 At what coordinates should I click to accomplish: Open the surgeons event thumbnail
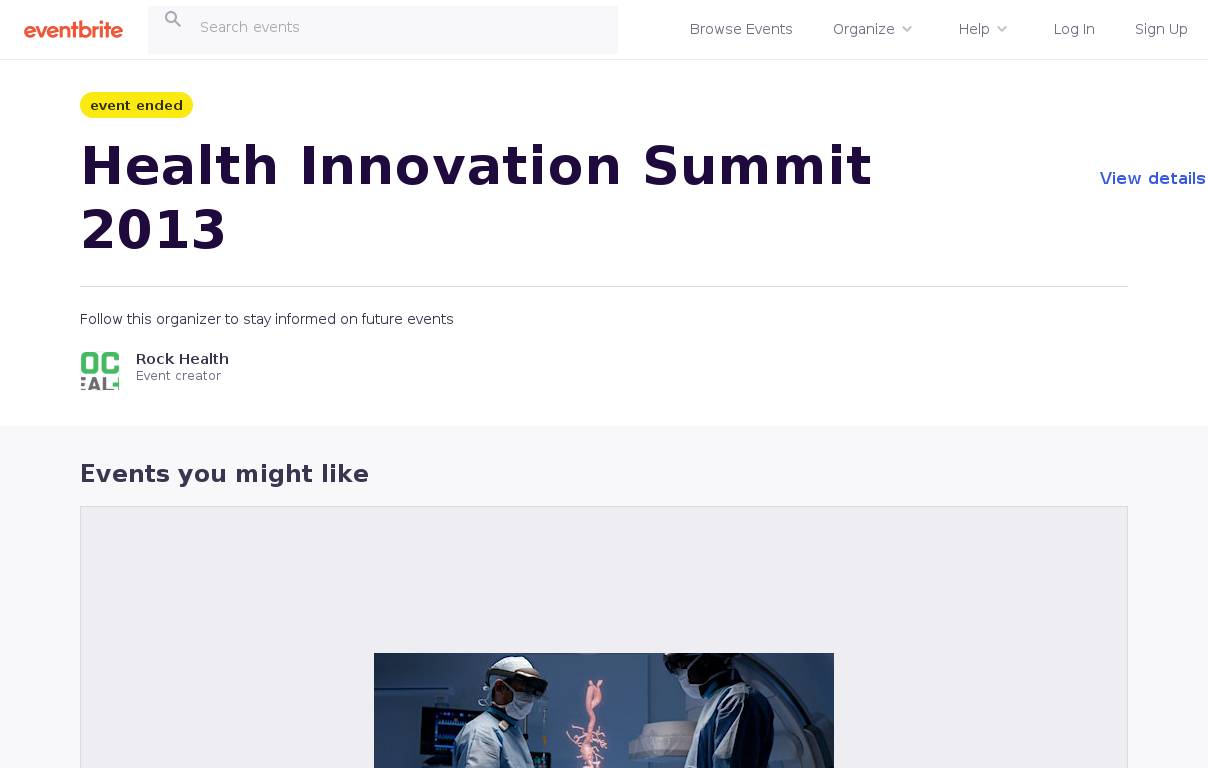pyautogui.click(x=603, y=710)
